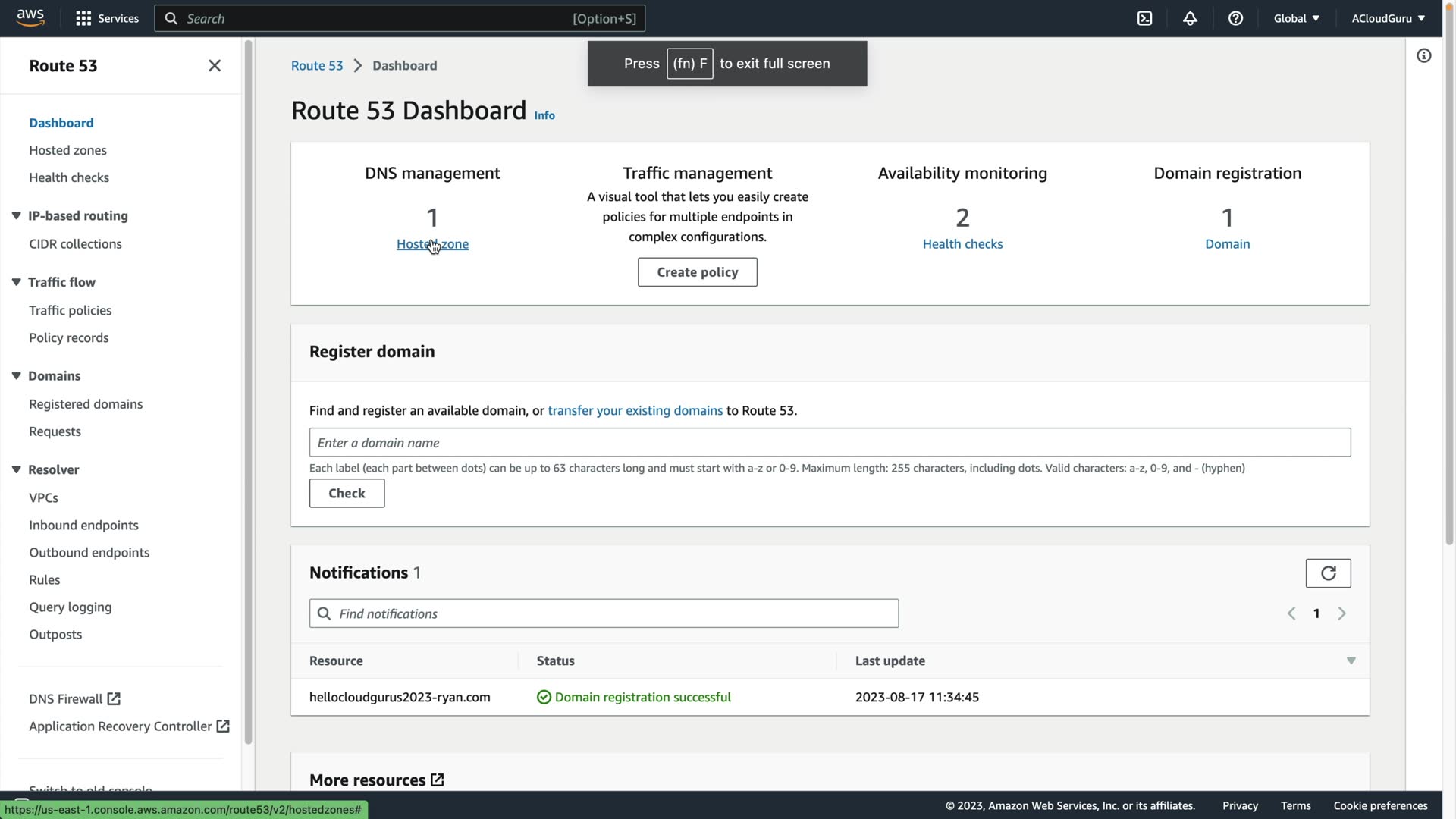
Task: Open the ACloudGuru account dropdown
Action: click(x=1387, y=18)
